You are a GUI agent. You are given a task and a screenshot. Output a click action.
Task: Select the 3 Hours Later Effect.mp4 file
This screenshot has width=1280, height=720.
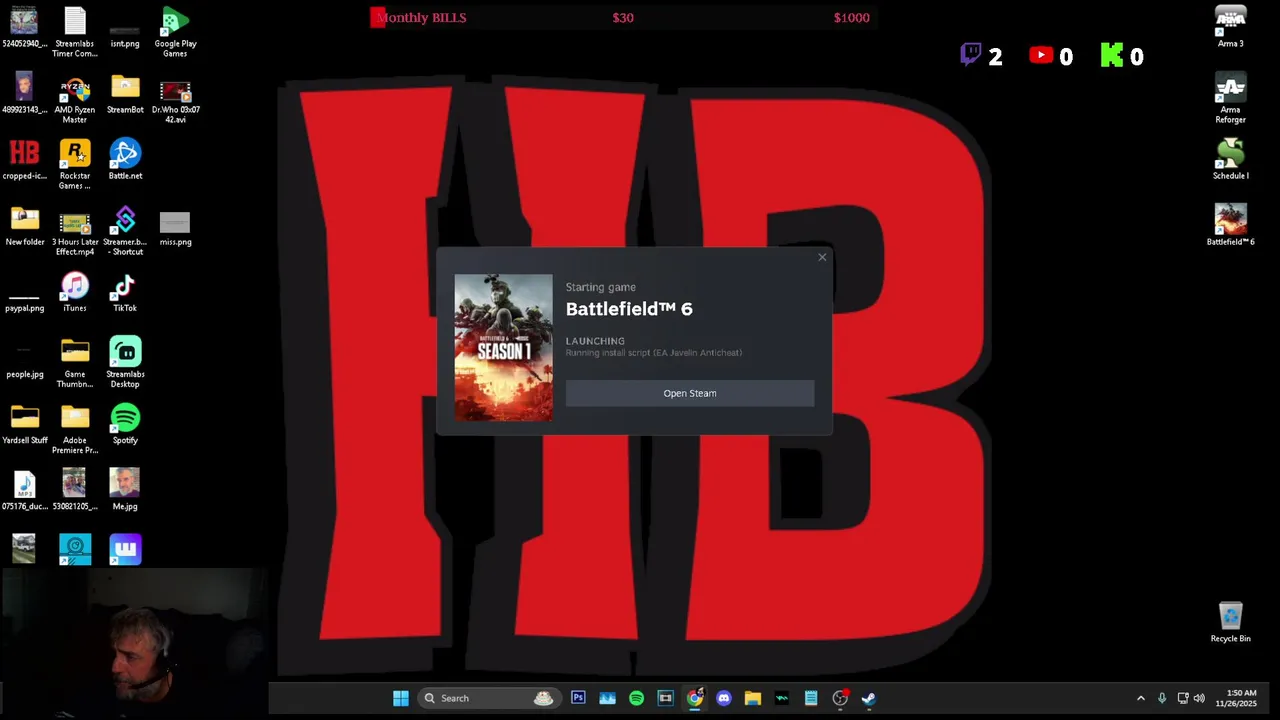tap(75, 231)
